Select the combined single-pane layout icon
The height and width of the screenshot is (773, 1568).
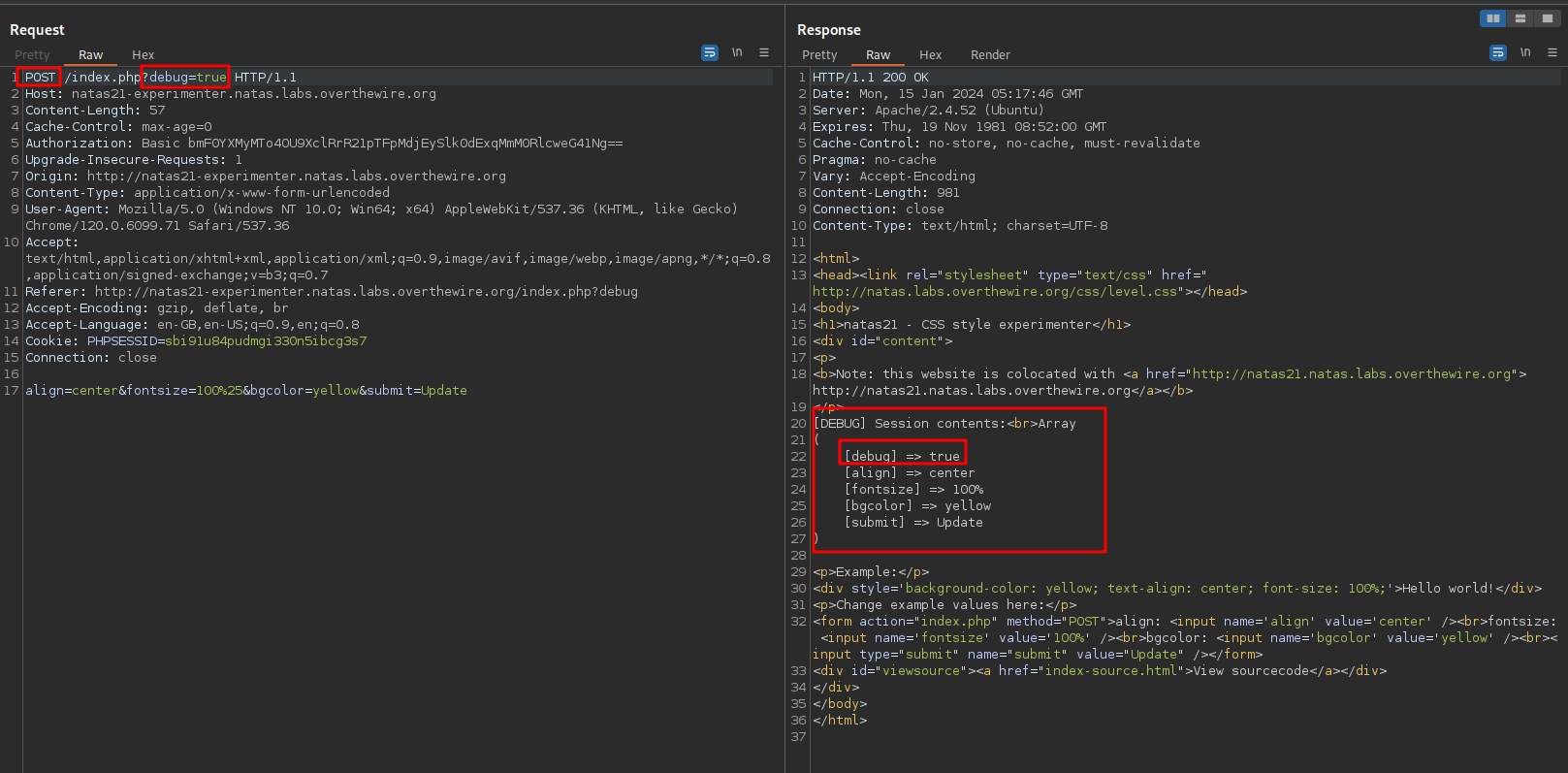pyautogui.click(x=1547, y=18)
